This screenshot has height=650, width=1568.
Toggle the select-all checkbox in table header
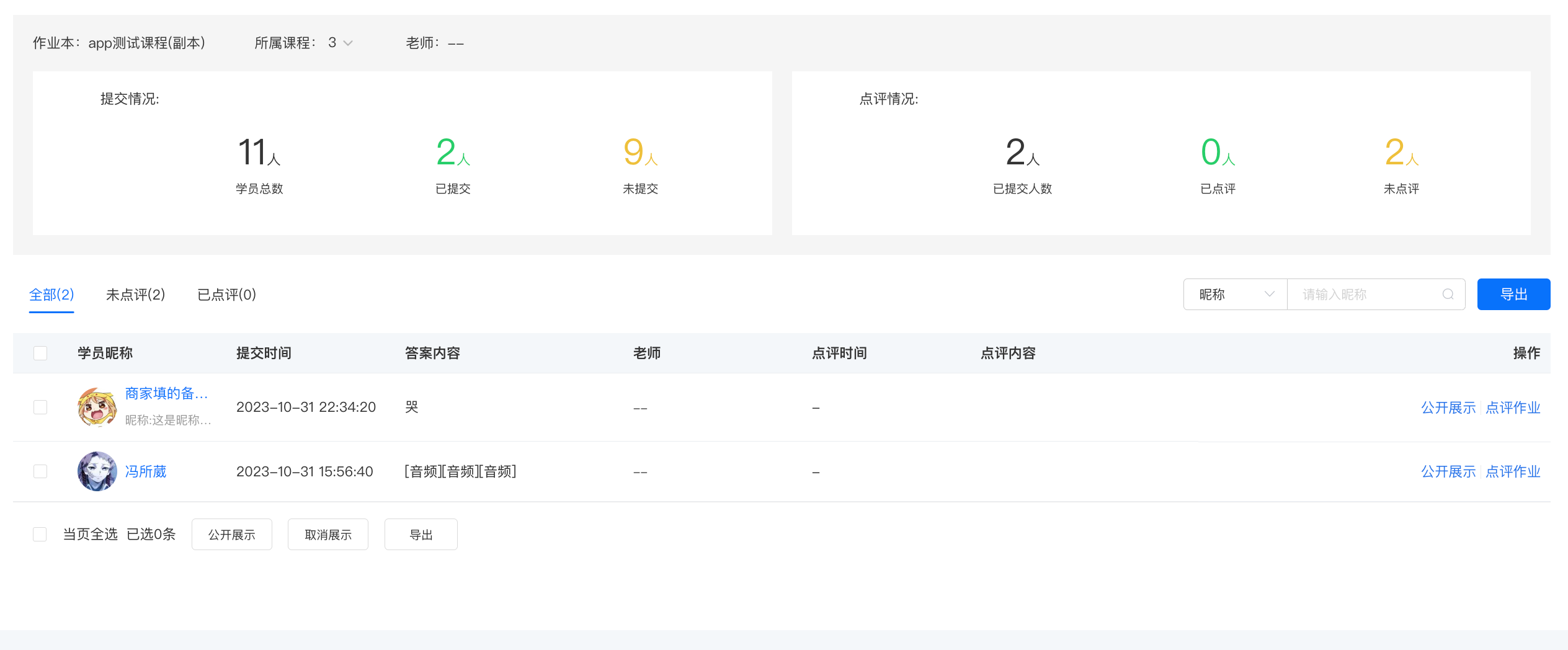[40, 353]
